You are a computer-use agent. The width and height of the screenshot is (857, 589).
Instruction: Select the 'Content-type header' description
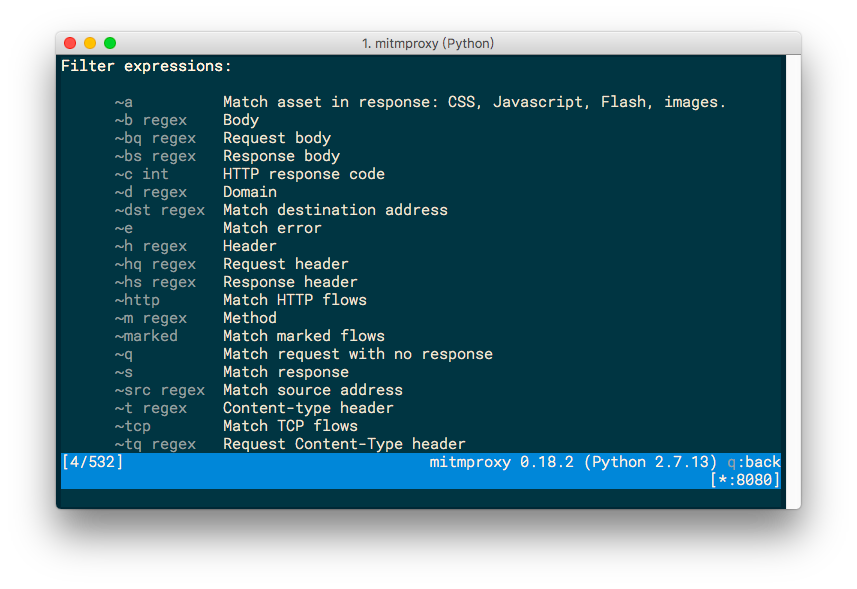(308, 409)
